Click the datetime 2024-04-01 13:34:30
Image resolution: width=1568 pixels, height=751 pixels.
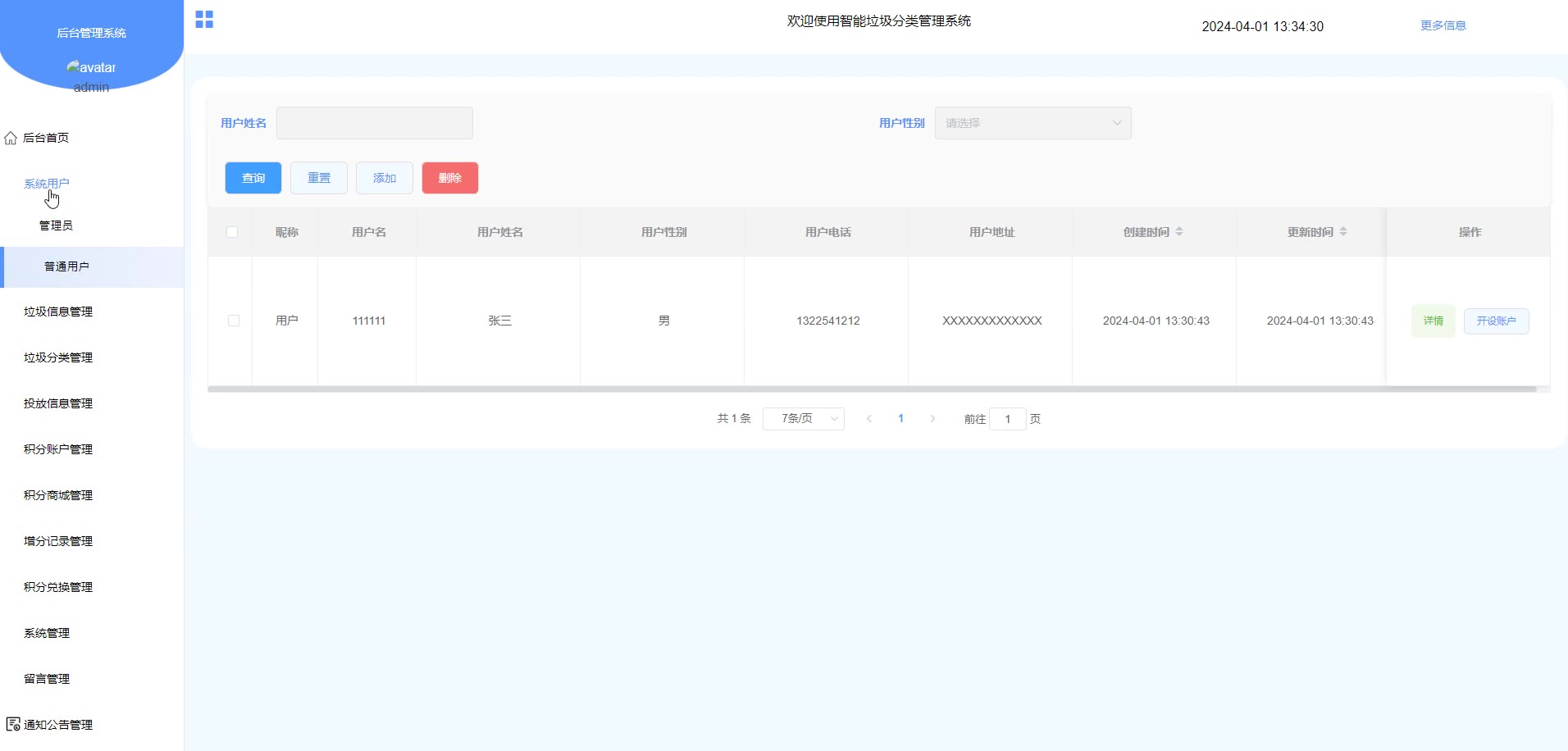pyautogui.click(x=1263, y=26)
